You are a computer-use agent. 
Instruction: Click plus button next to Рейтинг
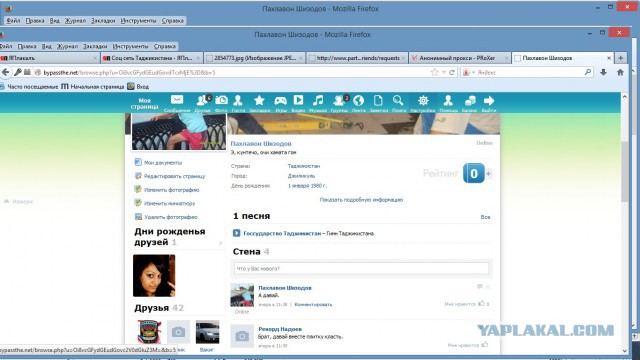click(489, 173)
